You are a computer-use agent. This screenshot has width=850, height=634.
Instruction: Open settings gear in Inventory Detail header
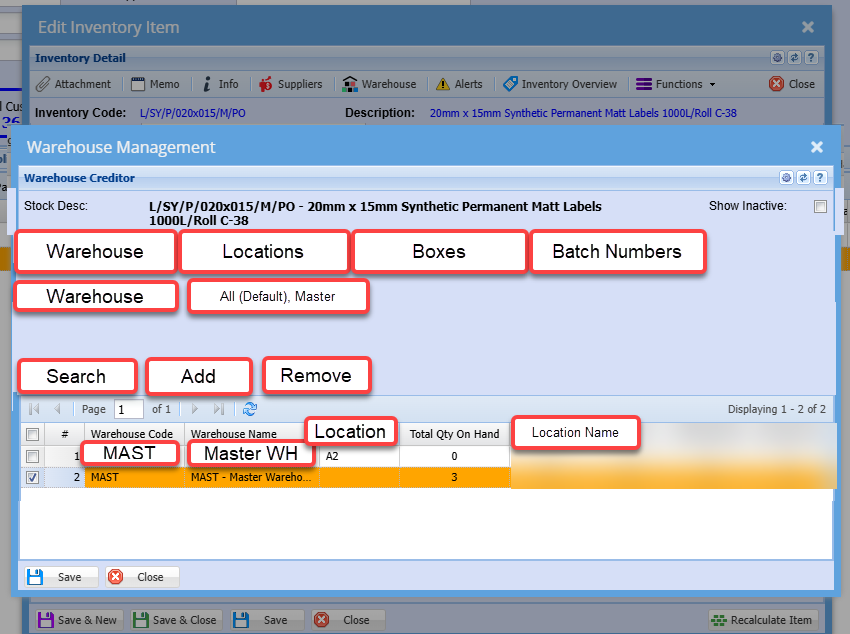pyautogui.click(x=777, y=57)
